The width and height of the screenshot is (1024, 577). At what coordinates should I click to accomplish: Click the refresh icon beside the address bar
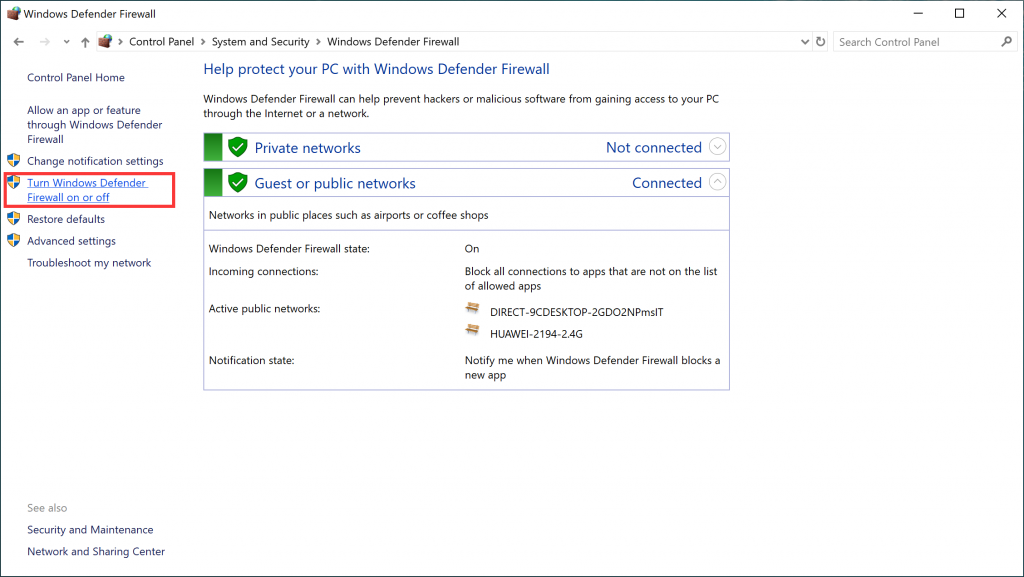coord(820,41)
